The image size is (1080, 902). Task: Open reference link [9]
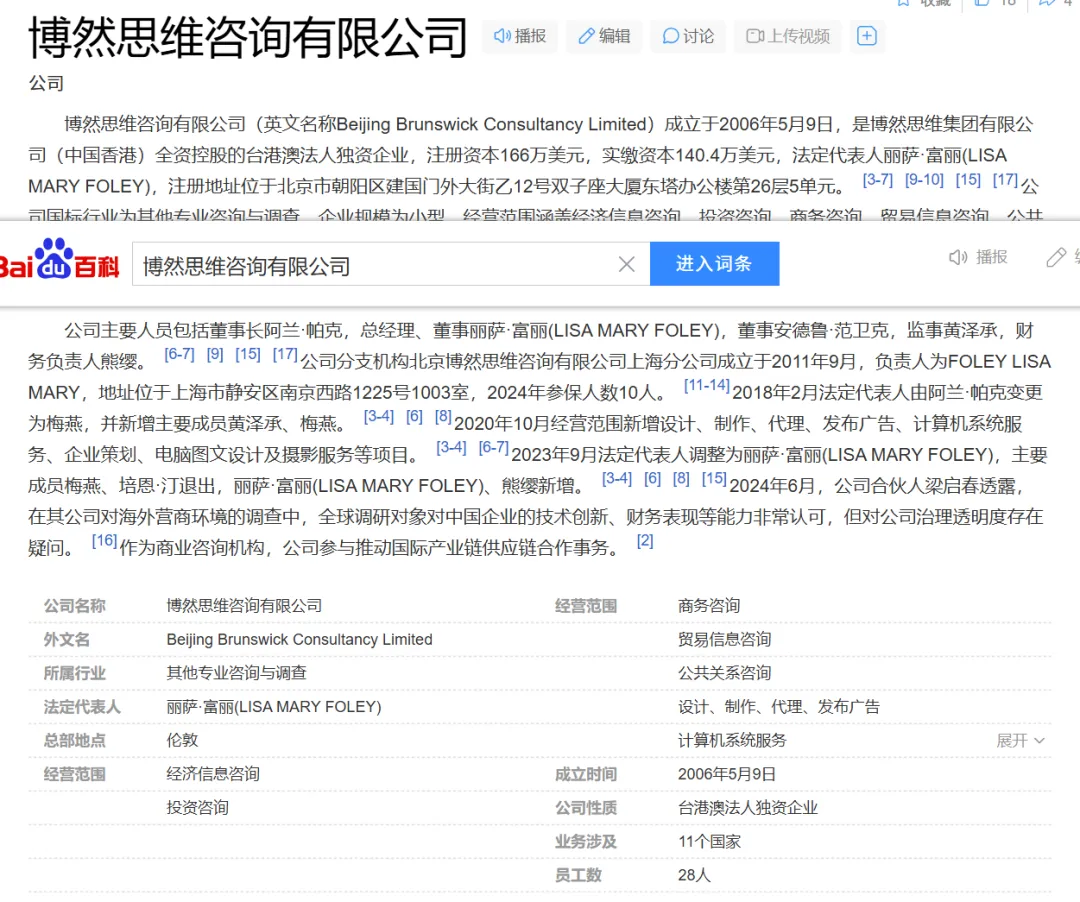pyautogui.click(x=215, y=355)
